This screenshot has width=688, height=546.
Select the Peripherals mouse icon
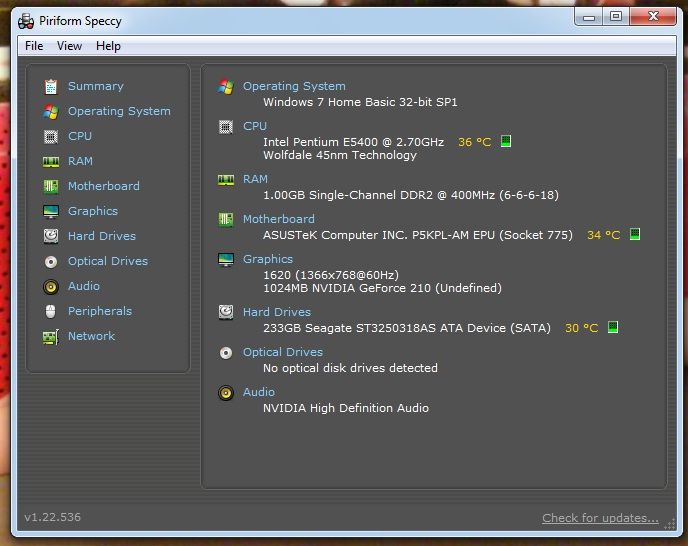pyautogui.click(x=50, y=311)
